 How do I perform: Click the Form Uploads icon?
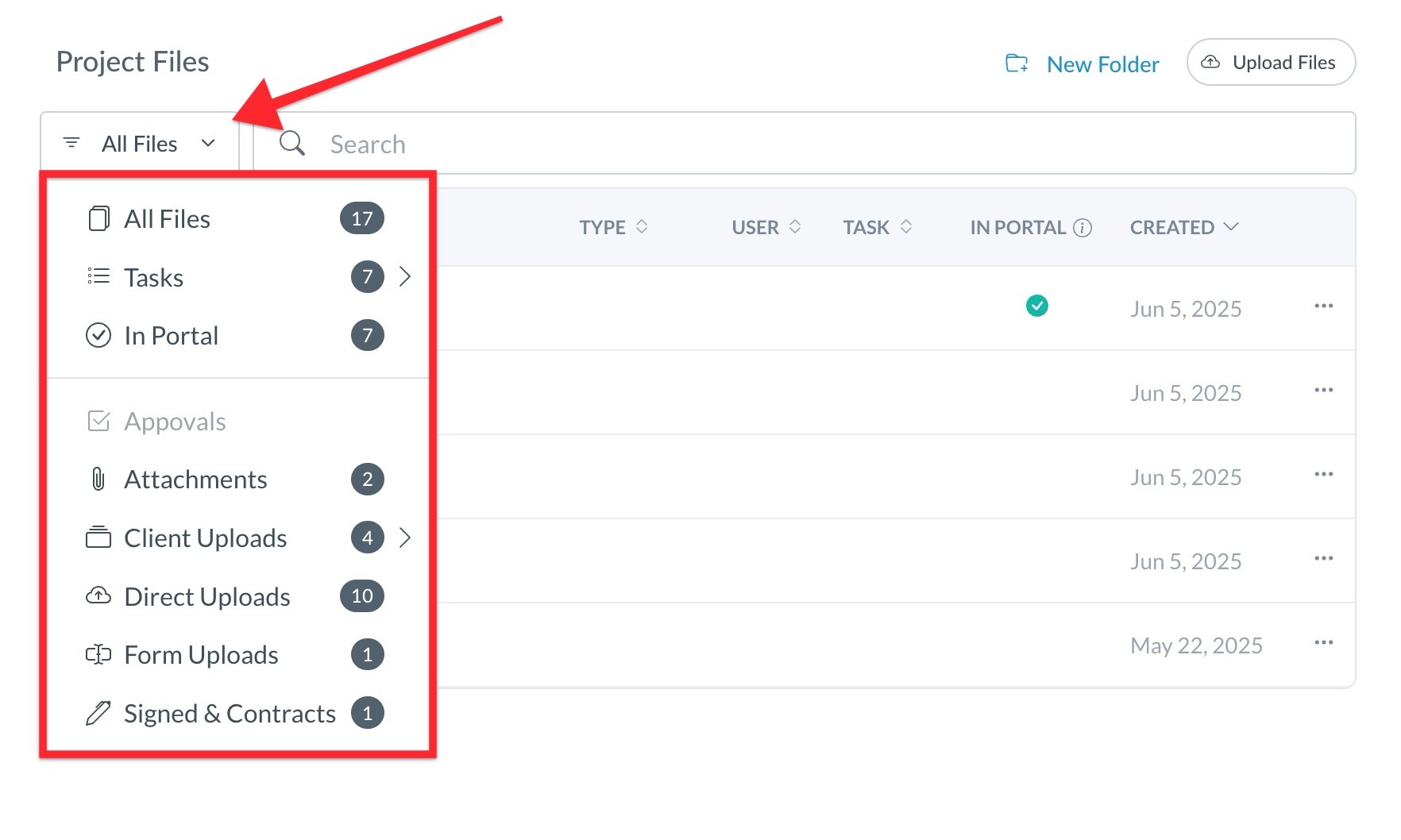tap(98, 655)
